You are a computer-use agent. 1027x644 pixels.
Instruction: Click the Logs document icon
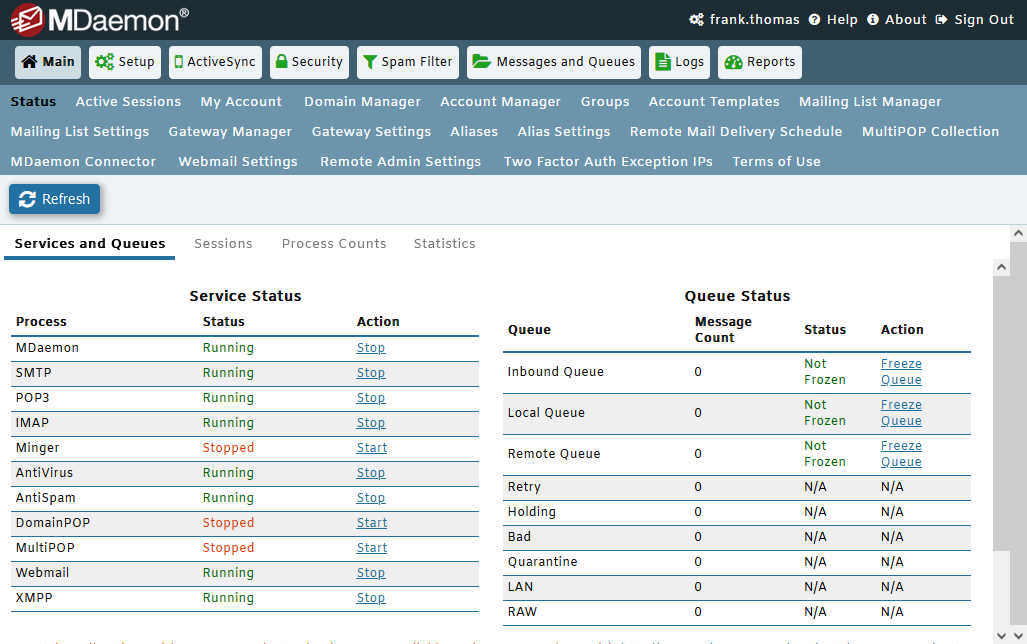pyautogui.click(x=662, y=62)
